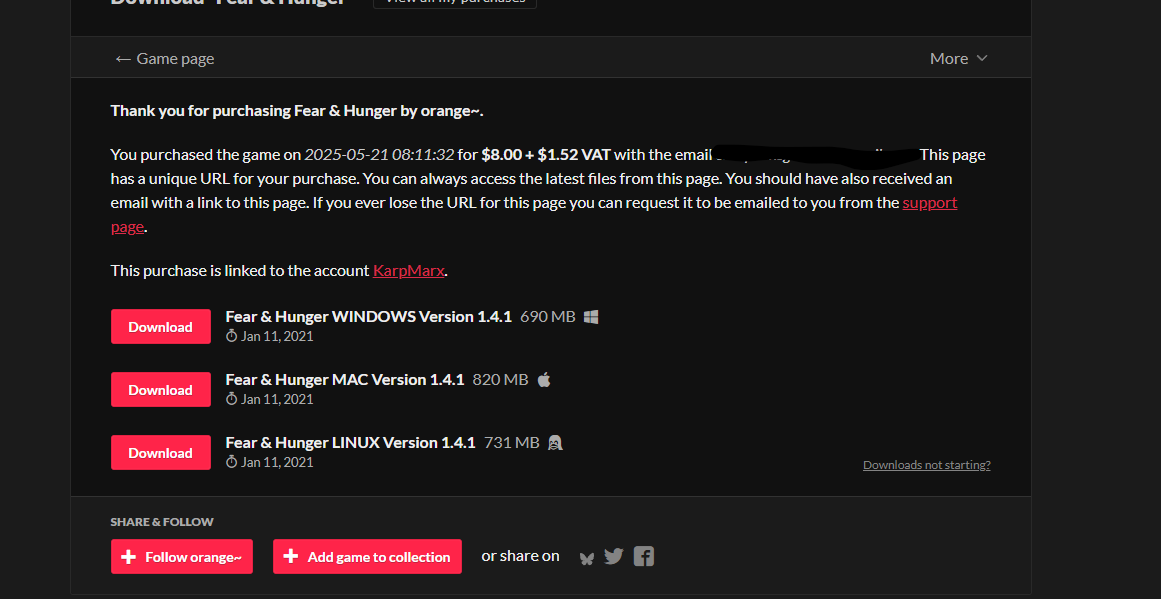Click the Apple platform icon
1161x599 pixels.
[544, 380]
